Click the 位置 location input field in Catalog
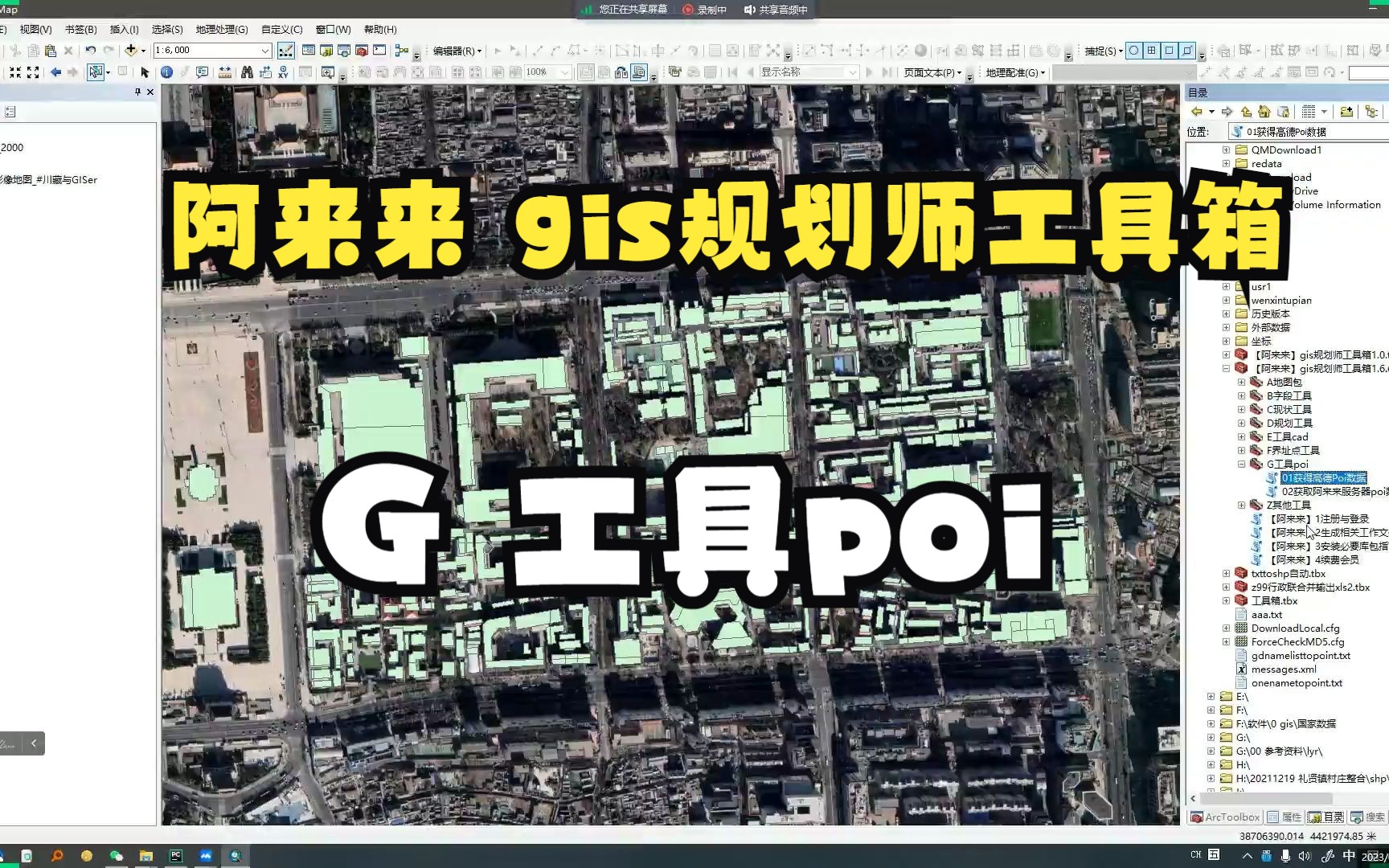The height and width of the screenshot is (868, 1389). (1302, 131)
